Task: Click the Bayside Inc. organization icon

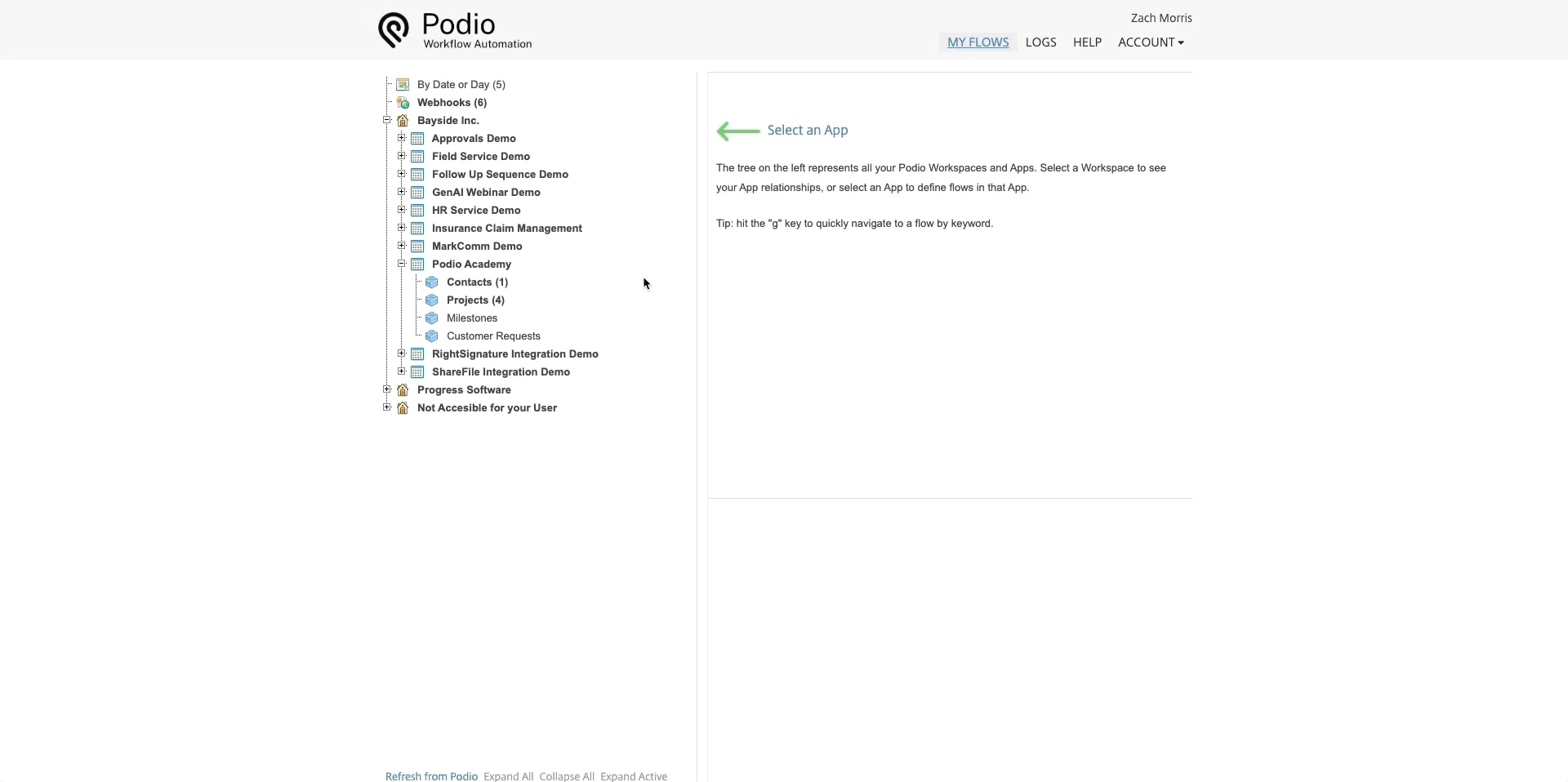Action: (x=403, y=121)
